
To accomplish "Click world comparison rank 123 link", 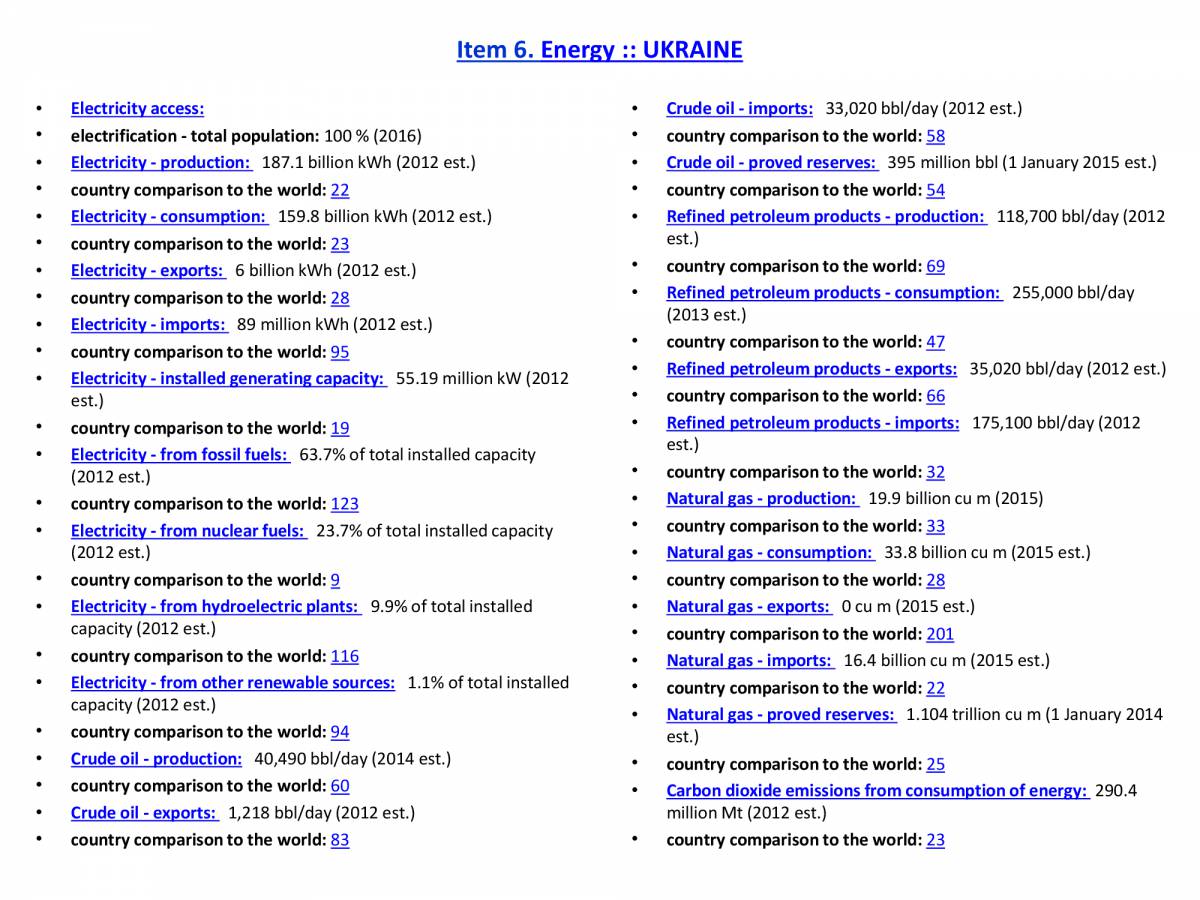I will point(344,504).
